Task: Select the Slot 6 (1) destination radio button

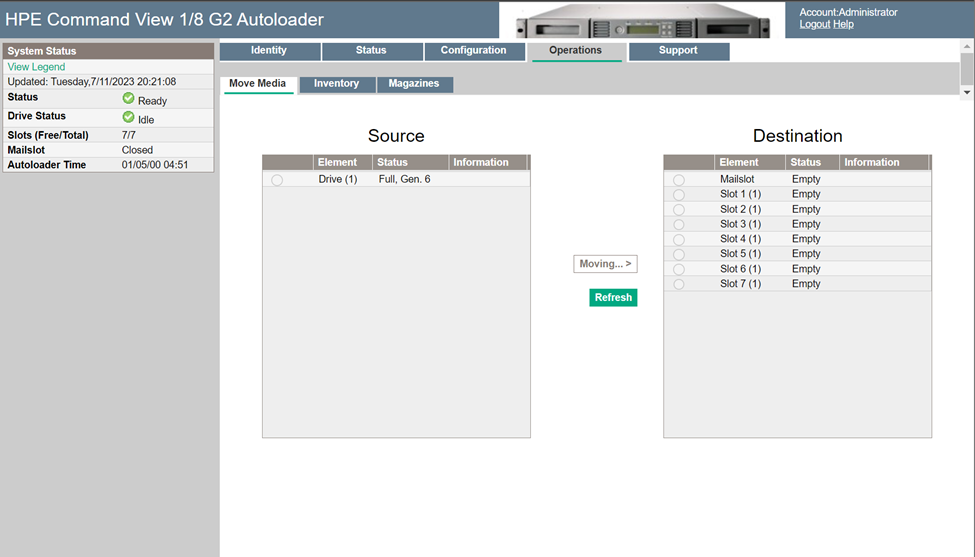Action: coord(679,269)
